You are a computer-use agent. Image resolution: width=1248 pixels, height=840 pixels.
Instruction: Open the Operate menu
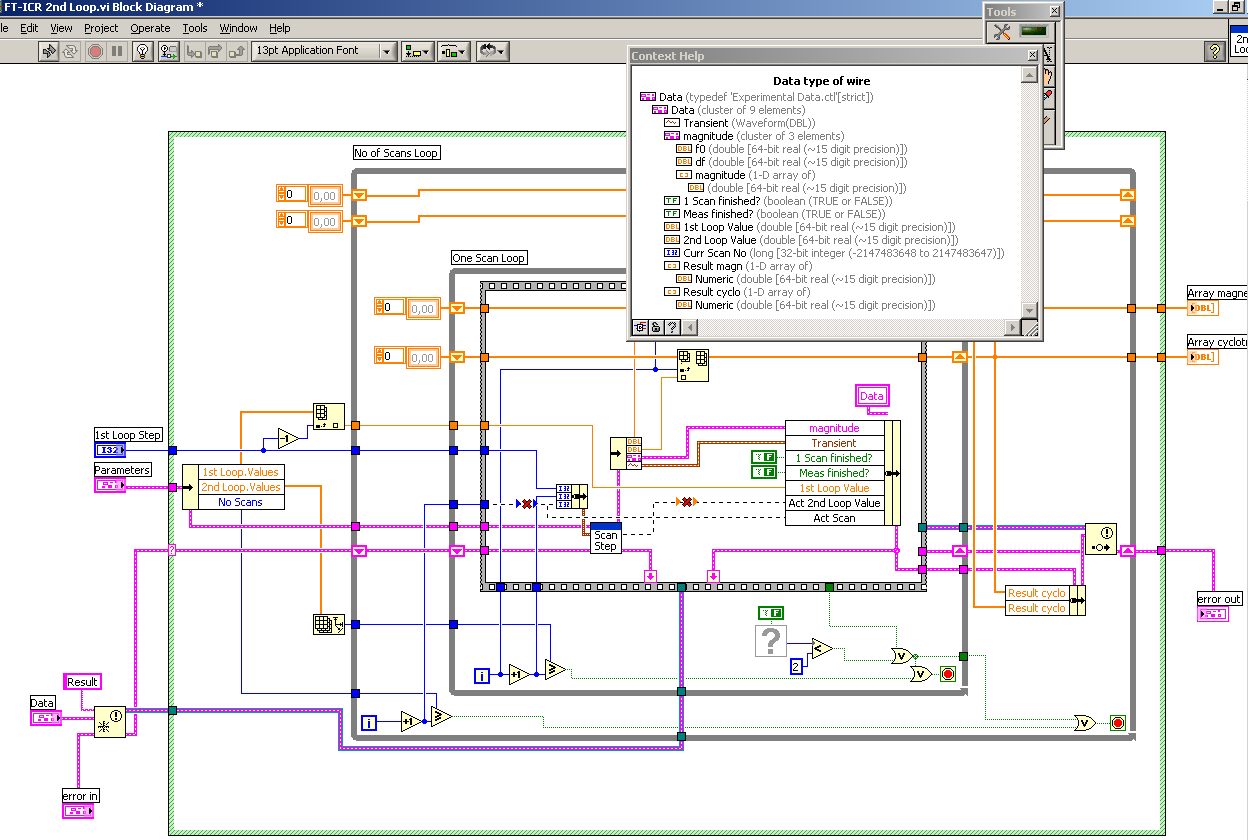(150, 28)
